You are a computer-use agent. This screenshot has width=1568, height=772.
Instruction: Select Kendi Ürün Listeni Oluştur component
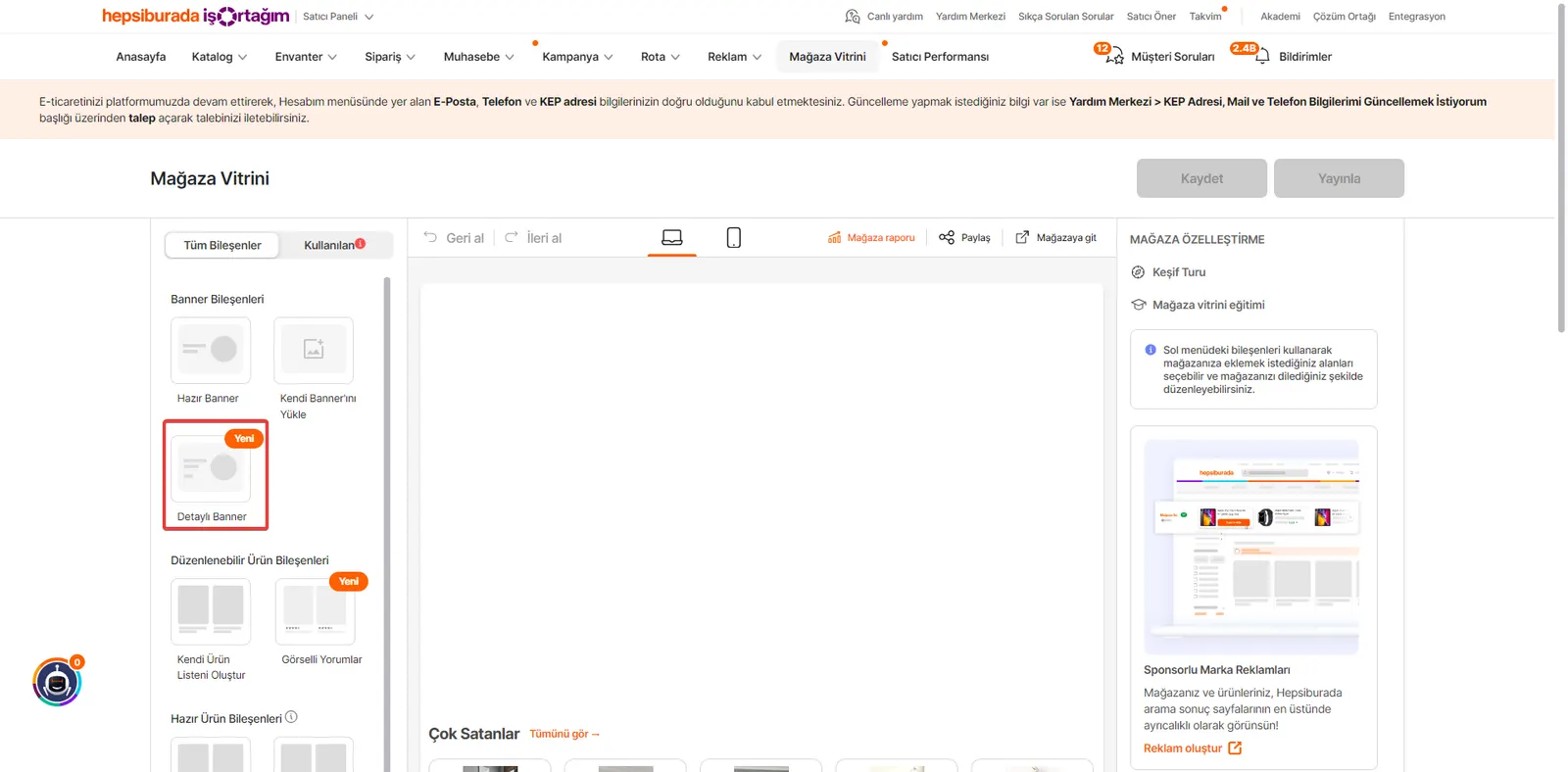tap(211, 611)
